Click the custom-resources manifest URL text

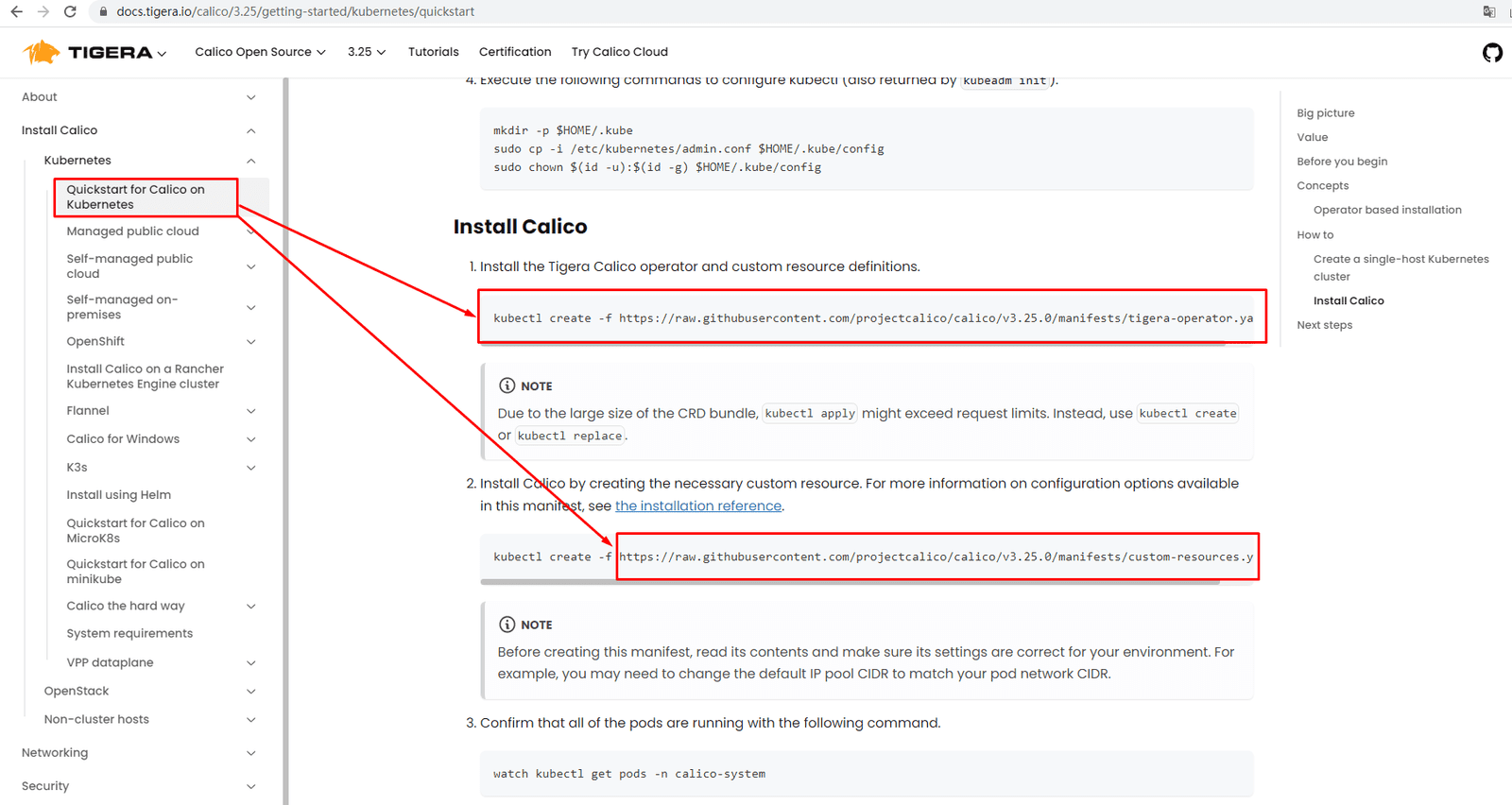pyautogui.click(x=936, y=557)
